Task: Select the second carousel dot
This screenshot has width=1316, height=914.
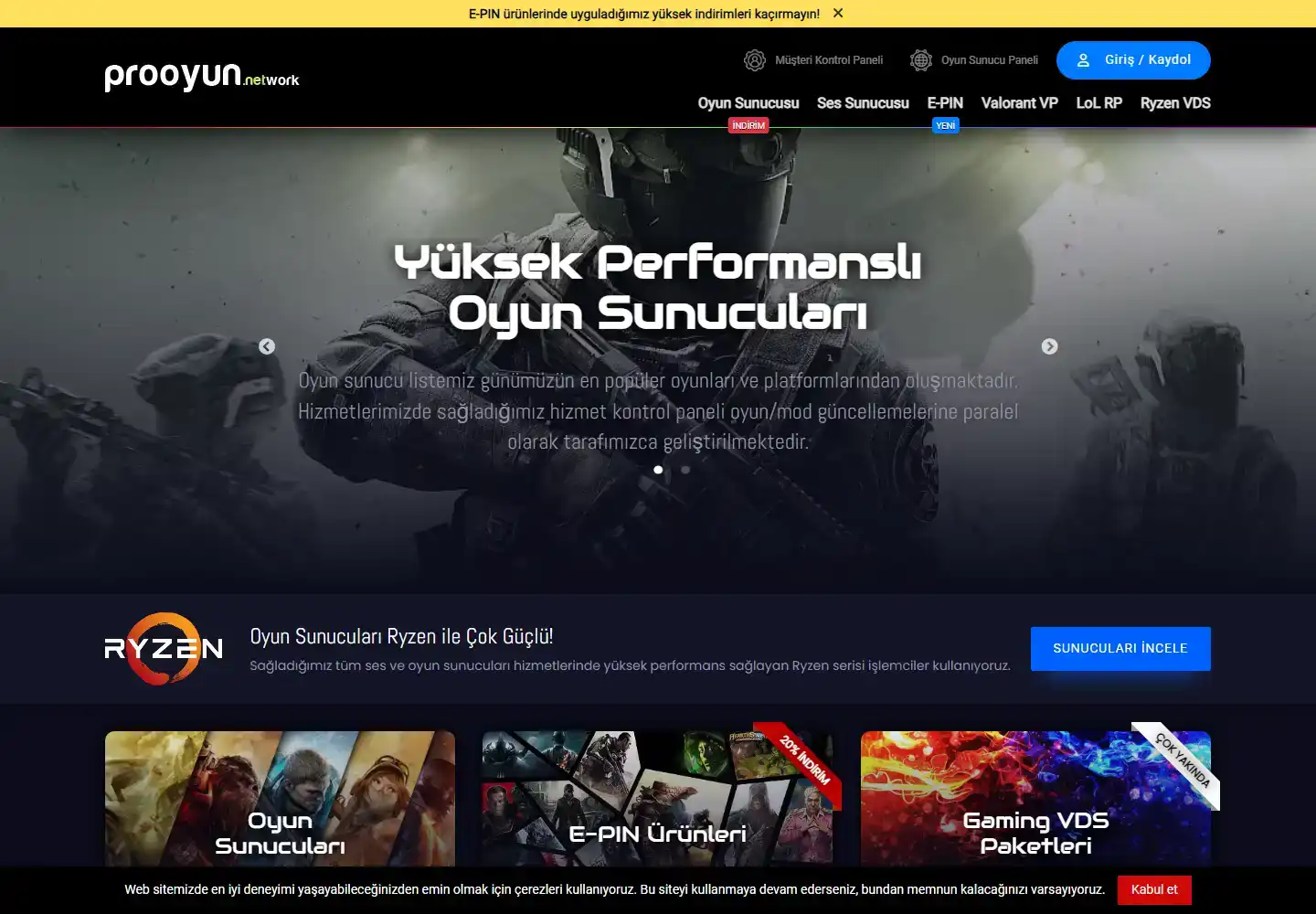Action: coord(685,470)
